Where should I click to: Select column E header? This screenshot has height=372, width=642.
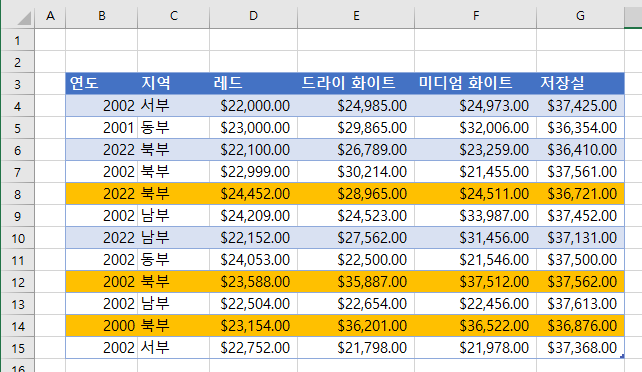[356, 16]
